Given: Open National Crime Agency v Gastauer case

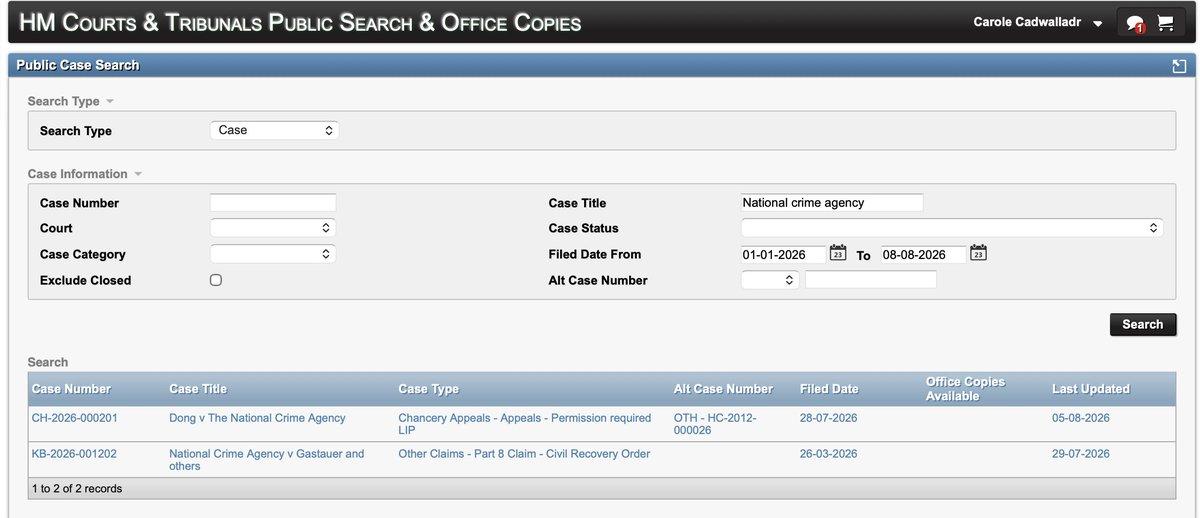Looking at the screenshot, I should coord(266,460).
